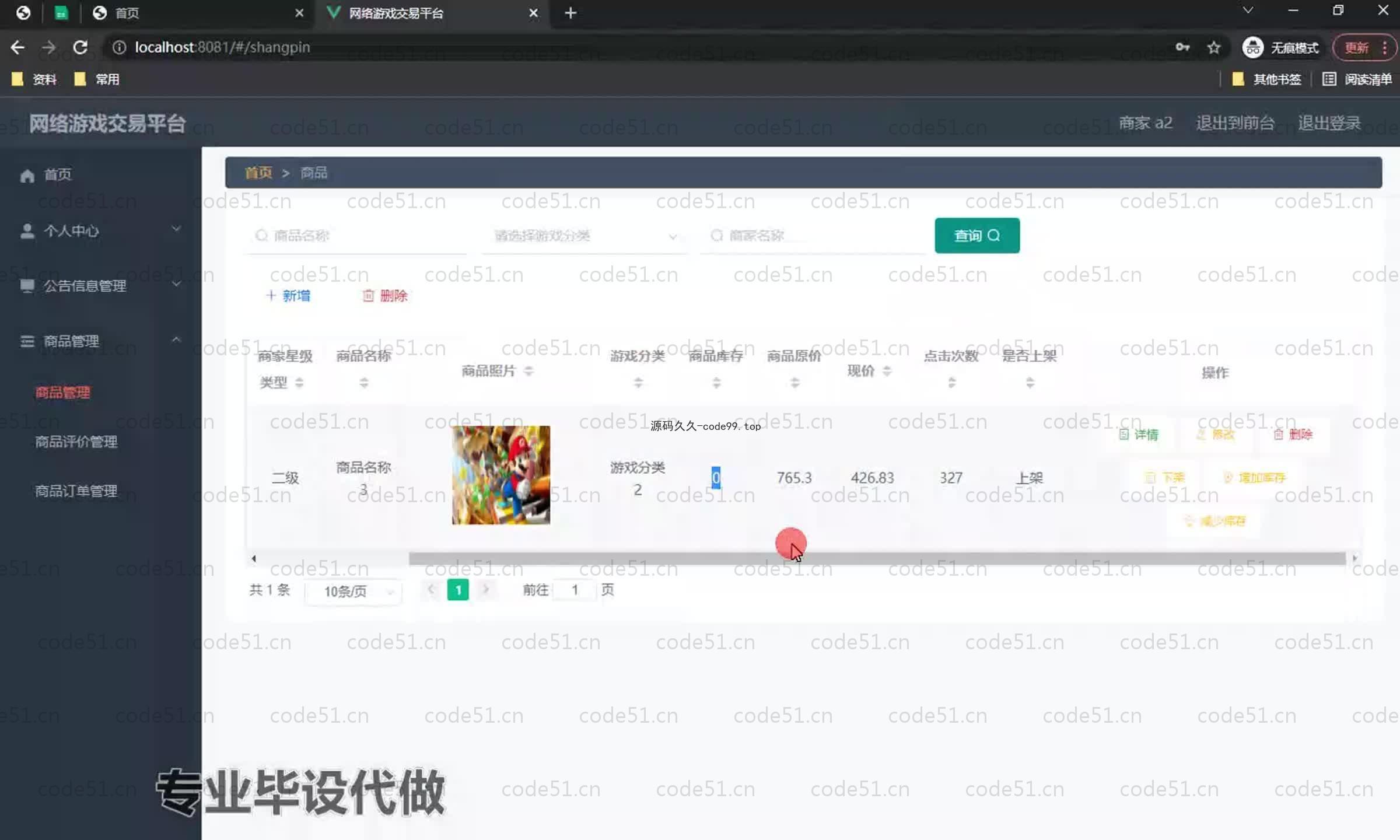1400x840 pixels.
Task: Open 详情 for the product row
Action: point(1139,435)
